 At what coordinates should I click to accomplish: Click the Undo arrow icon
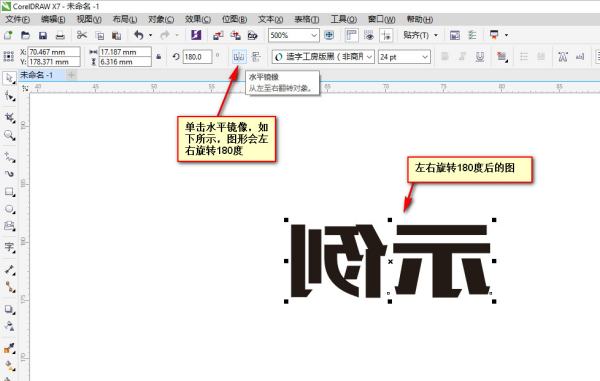[139, 35]
